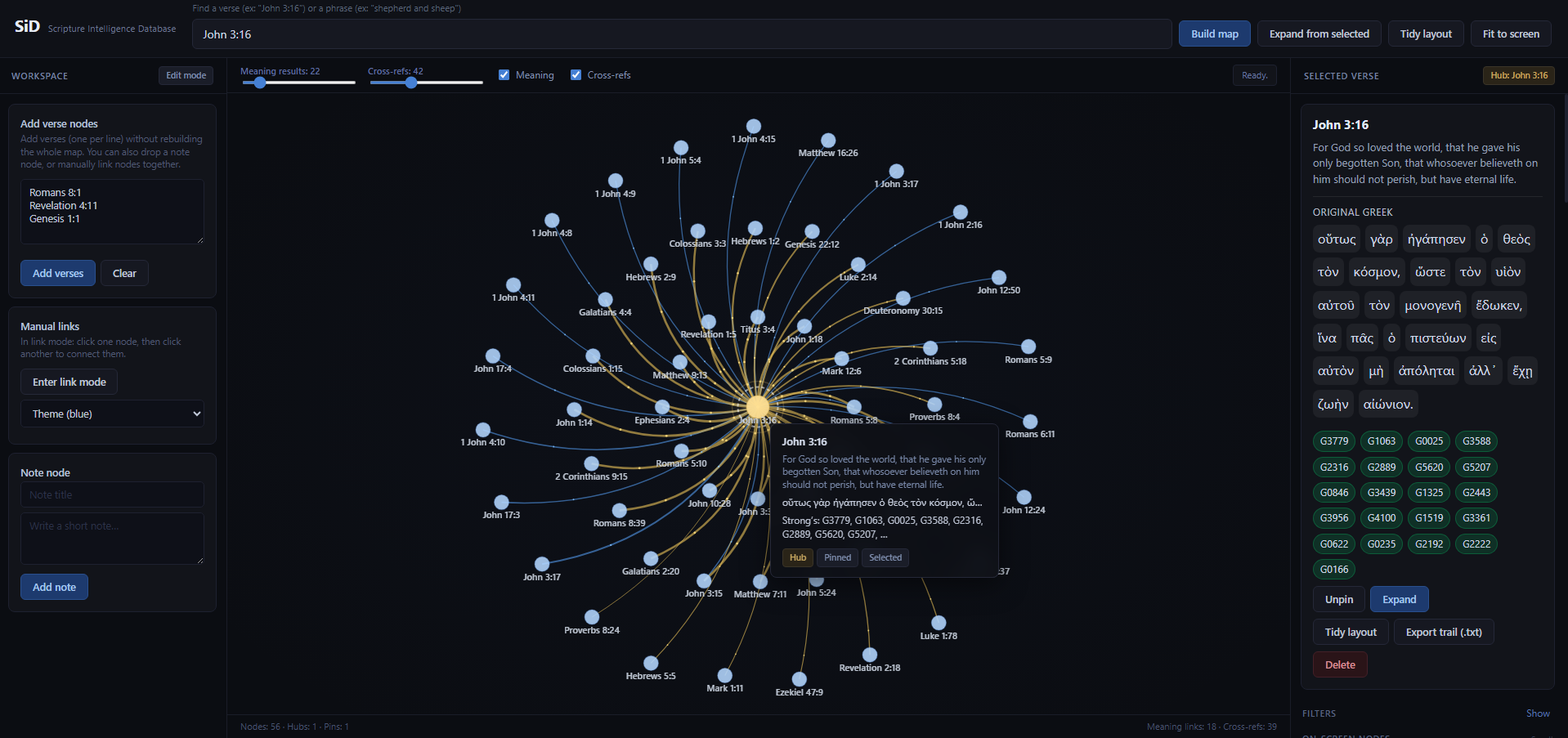Screen dimensions: 1568x738
Task: Open the Theme (blue) dropdown
Action: [112, 414]
